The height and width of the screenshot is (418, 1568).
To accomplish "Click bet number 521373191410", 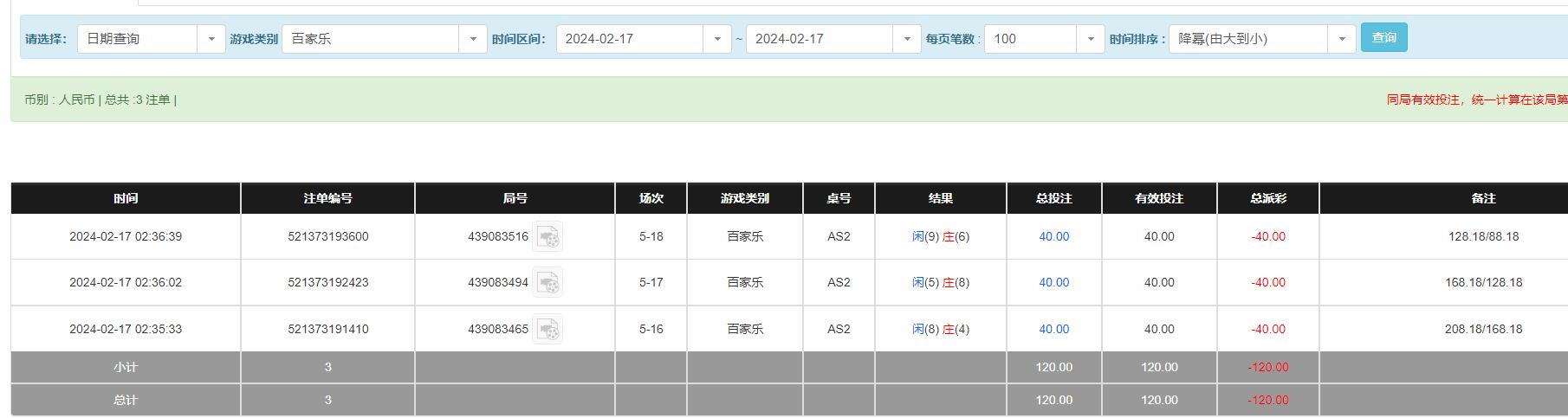I will click(328, 329).
